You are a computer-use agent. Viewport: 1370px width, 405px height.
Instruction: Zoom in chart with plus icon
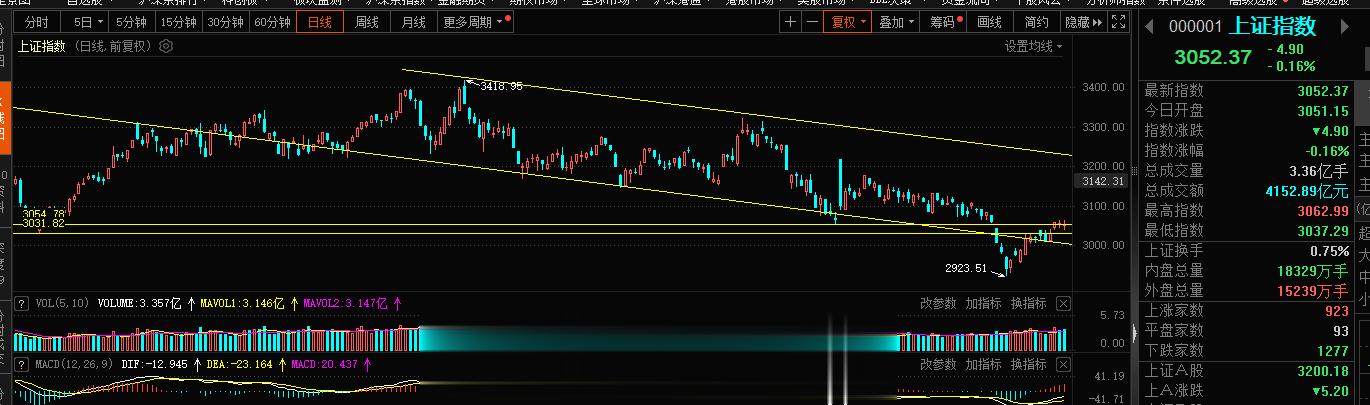point(791,22)
